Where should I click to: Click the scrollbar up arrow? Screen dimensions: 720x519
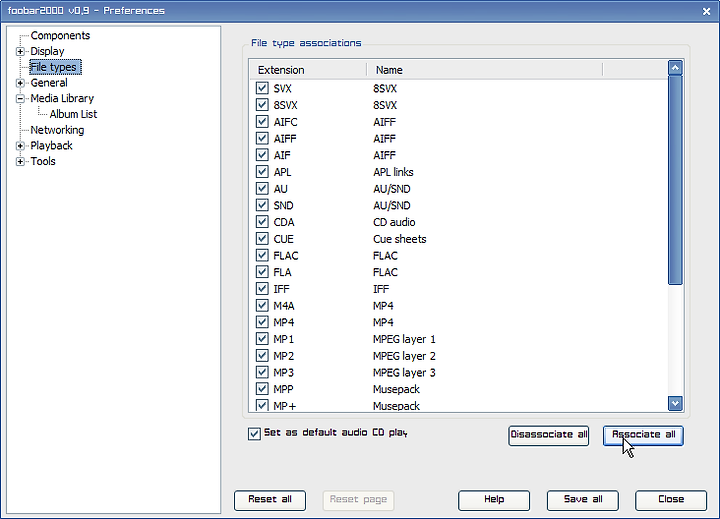(675, 68)
